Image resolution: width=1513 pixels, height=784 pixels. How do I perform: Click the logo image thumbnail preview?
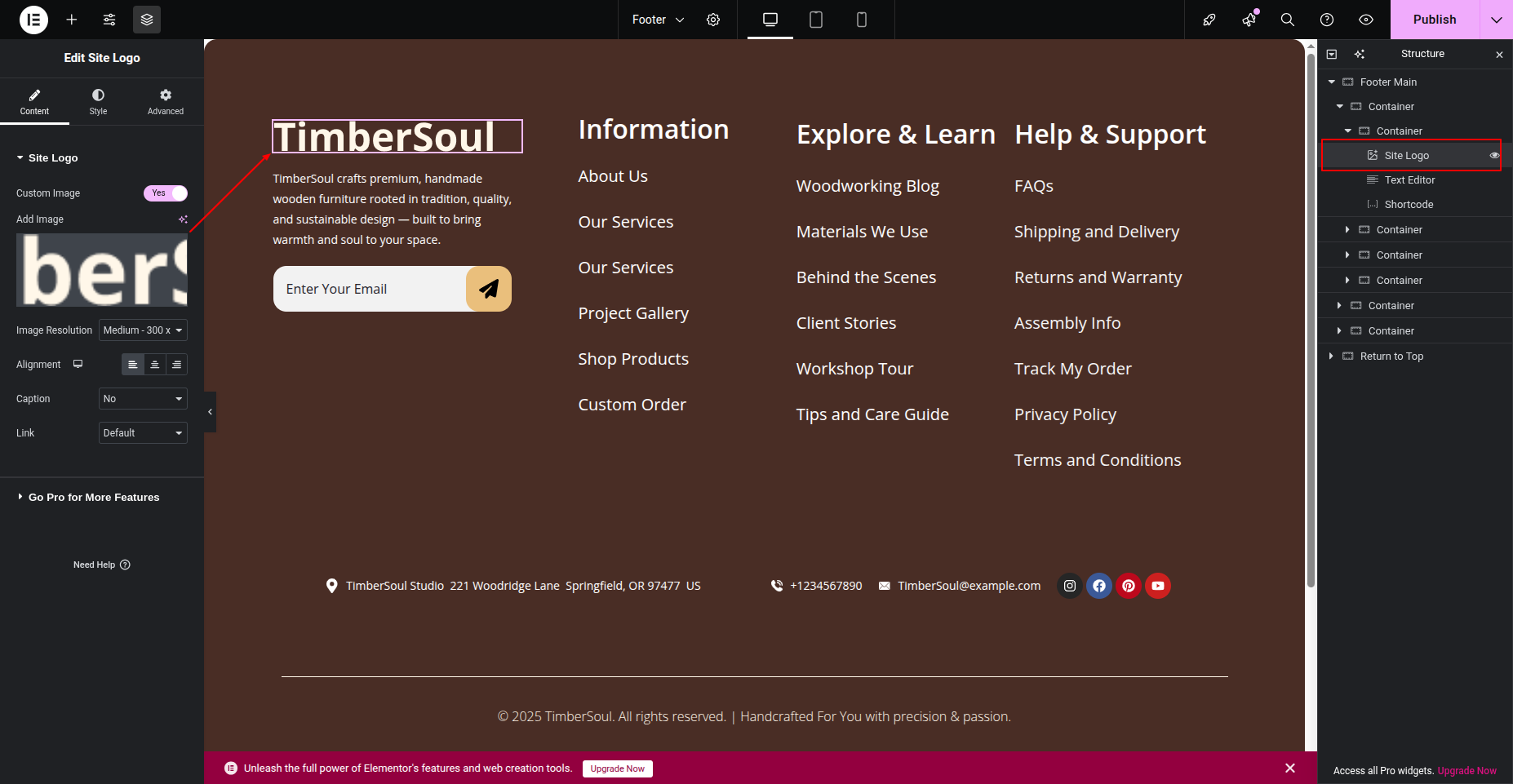tap(102, 270)
